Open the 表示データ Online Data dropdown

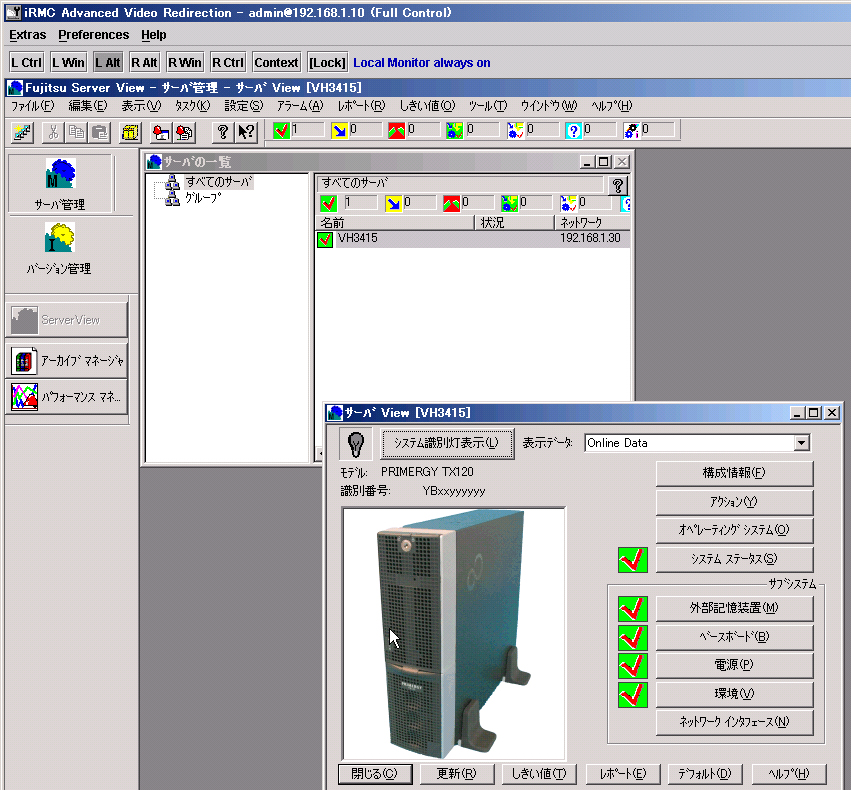(800, 443)
